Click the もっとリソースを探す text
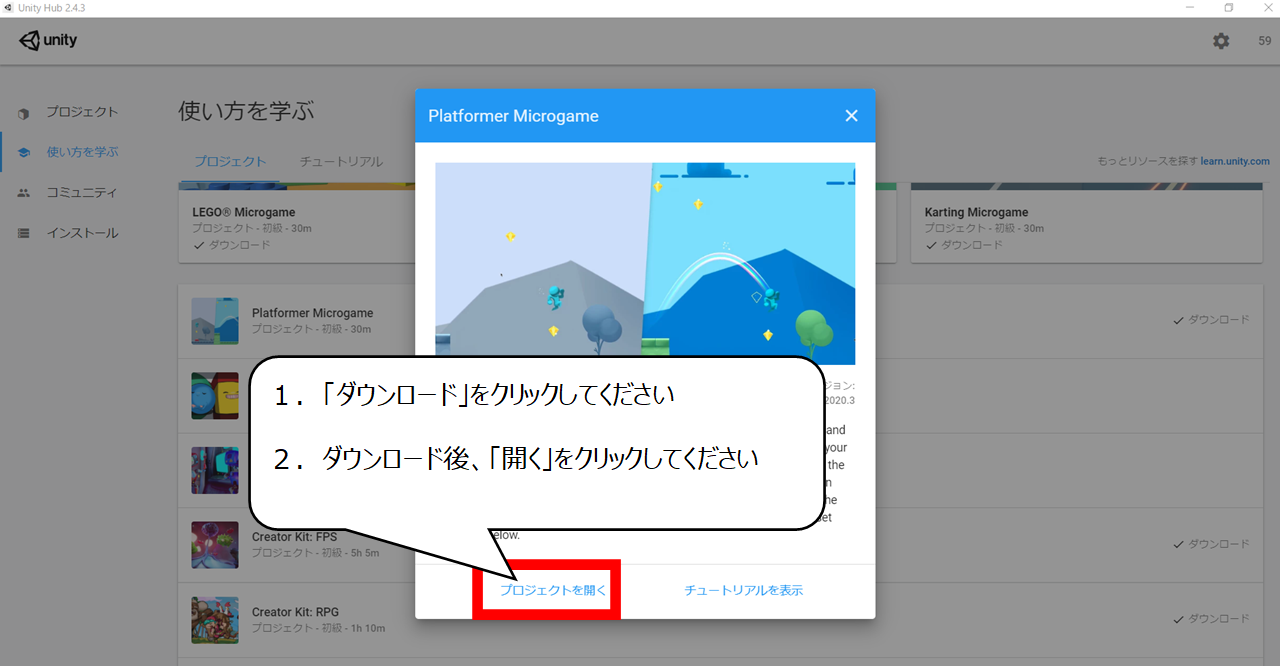This screenshot has height=666, width=1280. click(1147, 161)
